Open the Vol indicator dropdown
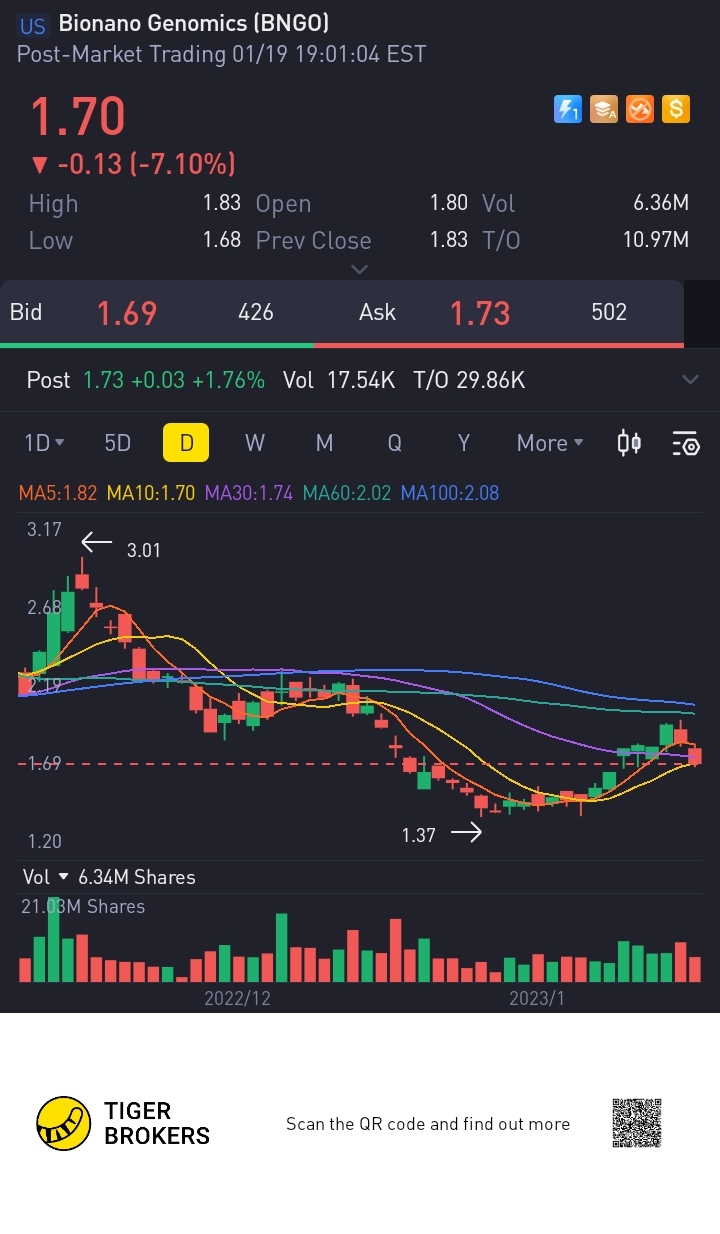The image size is (720, 1234). point(46,877)
